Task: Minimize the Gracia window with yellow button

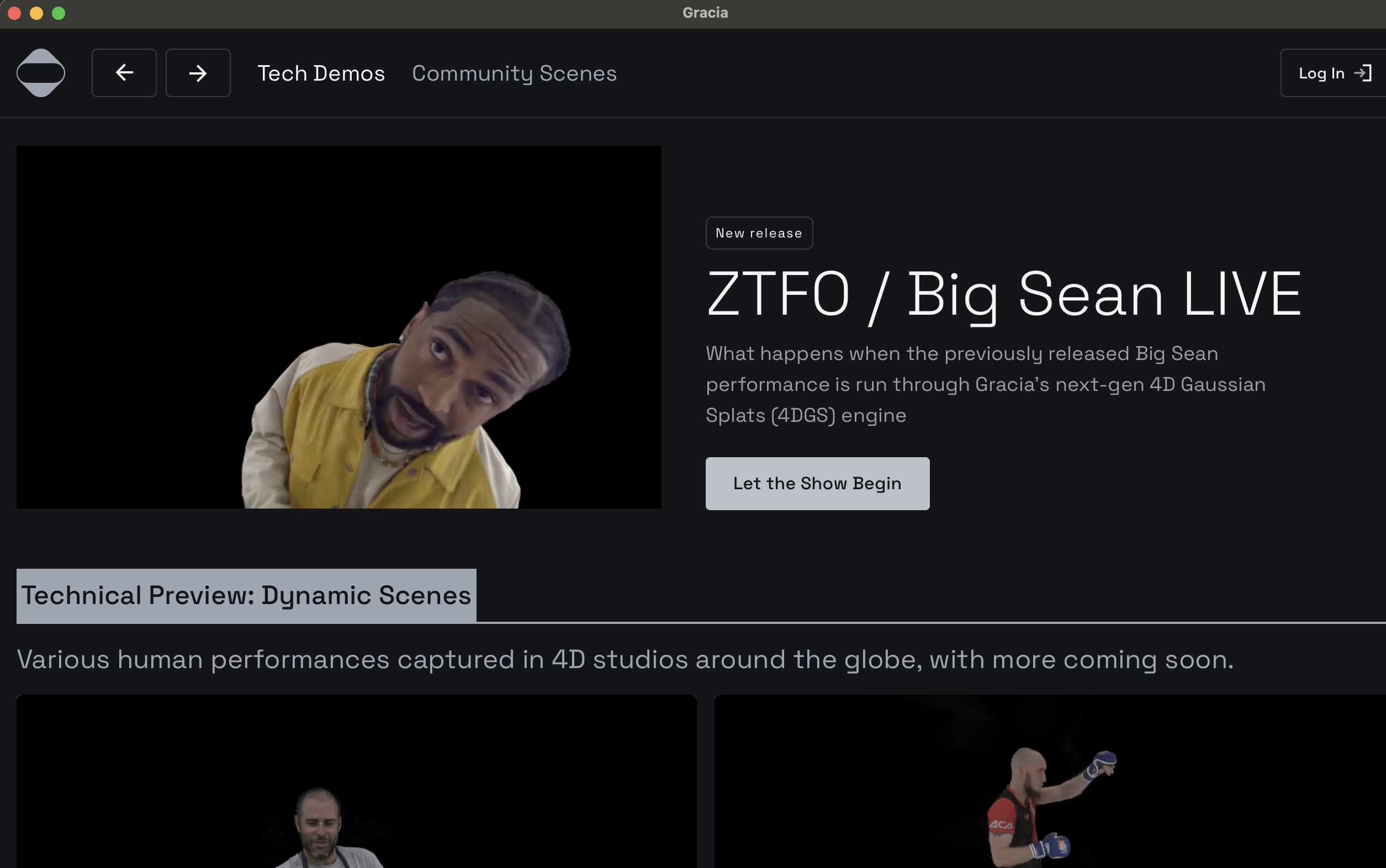Action: pos(36,13)
